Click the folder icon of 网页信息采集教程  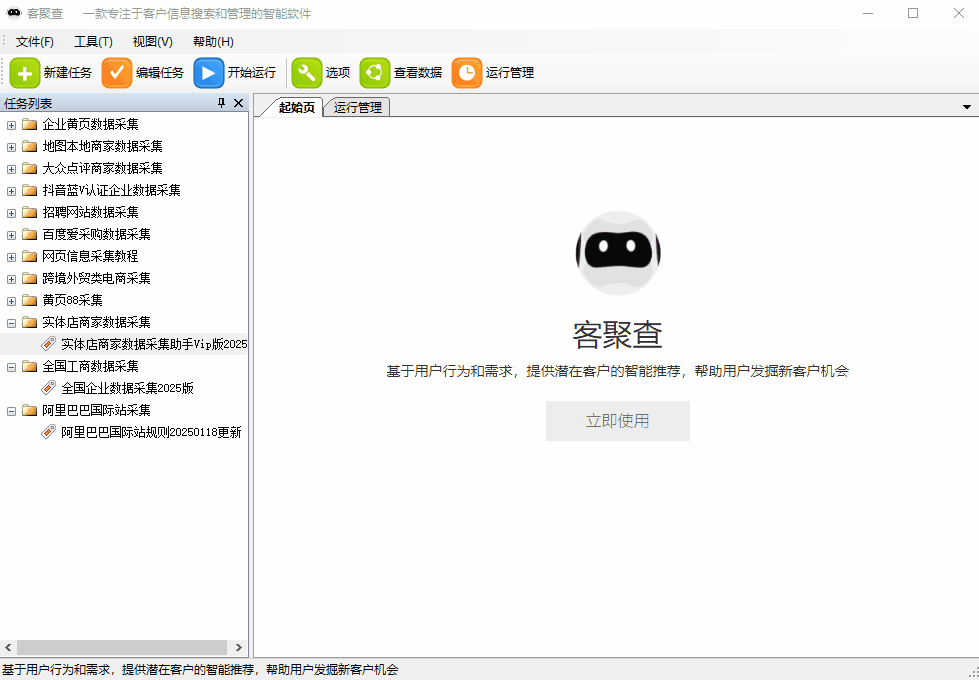29,256
